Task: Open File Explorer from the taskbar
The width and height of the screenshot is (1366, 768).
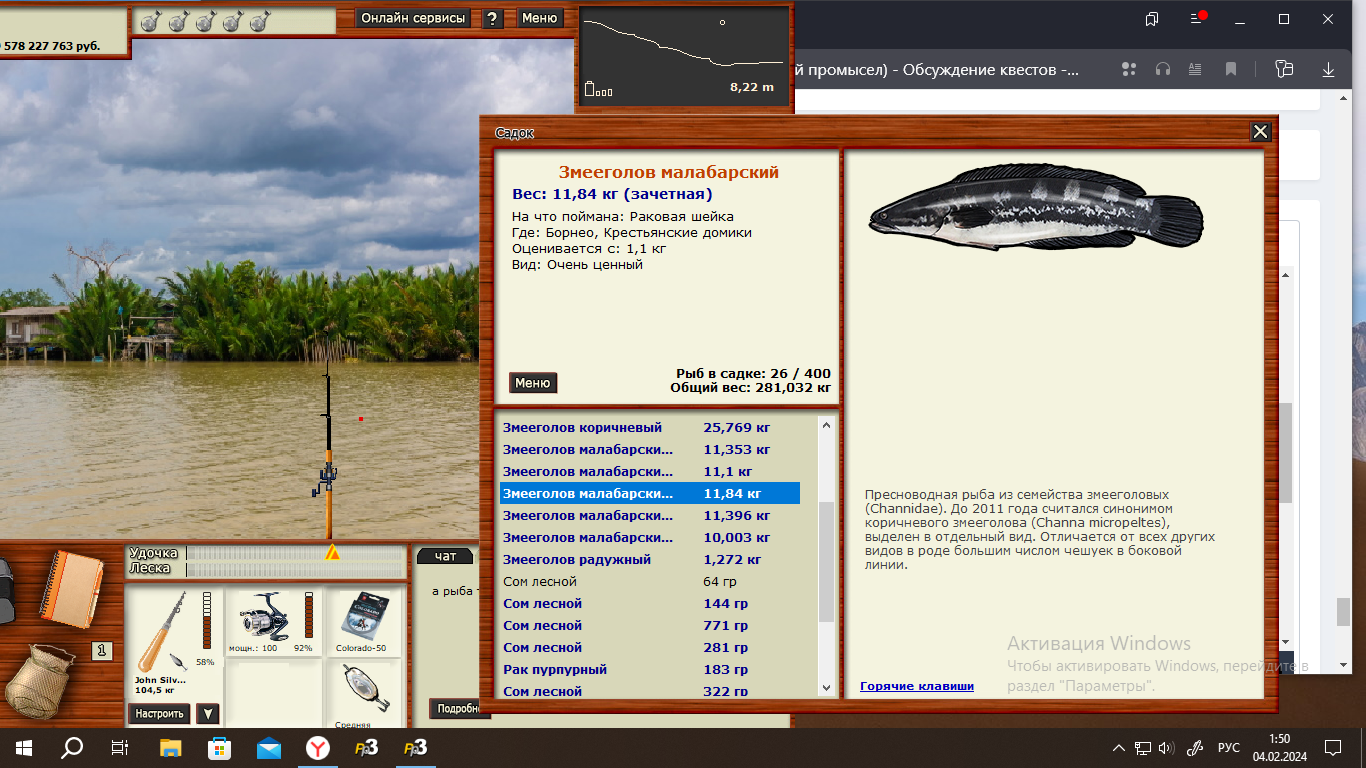Action: 171,748
